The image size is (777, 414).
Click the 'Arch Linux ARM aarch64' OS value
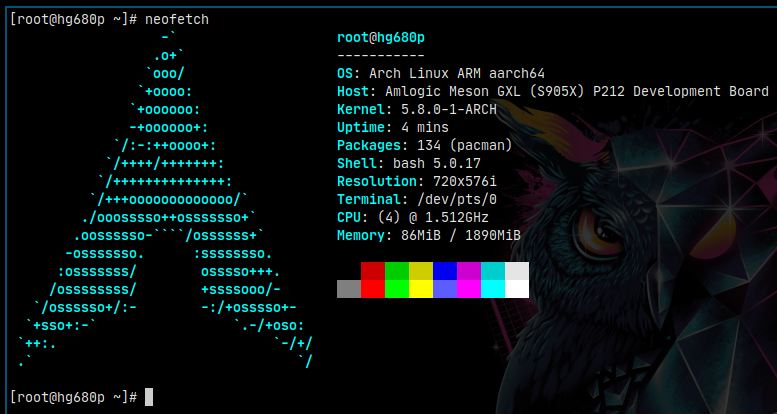pos(457,73)
